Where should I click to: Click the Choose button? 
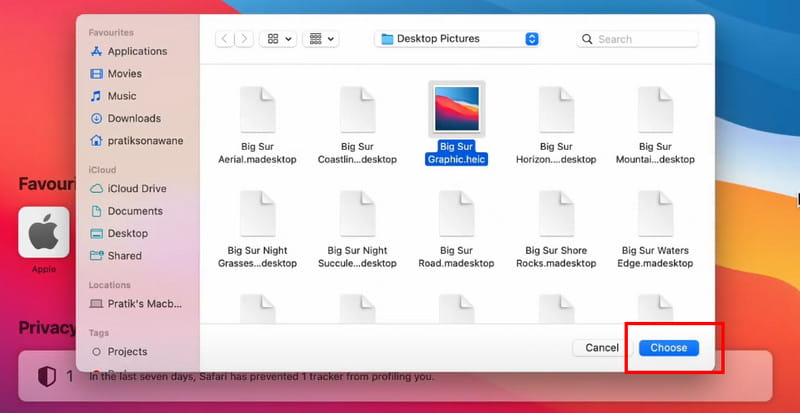point(668,348)
